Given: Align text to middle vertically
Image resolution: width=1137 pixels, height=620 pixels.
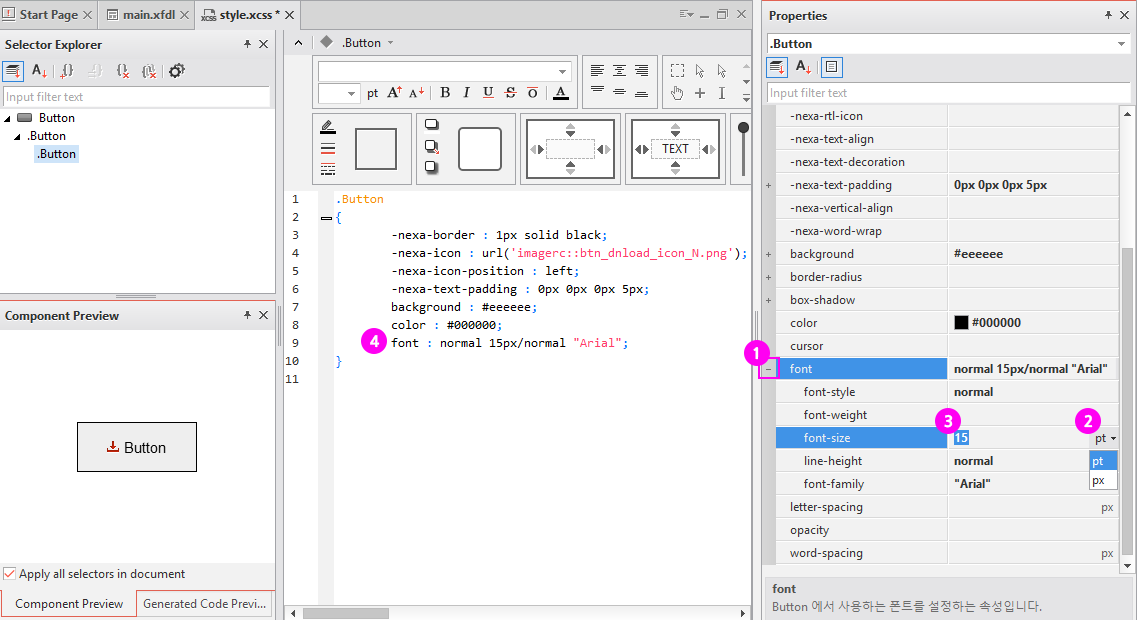Looking at the screenshot, I should (x=619, y=91).
